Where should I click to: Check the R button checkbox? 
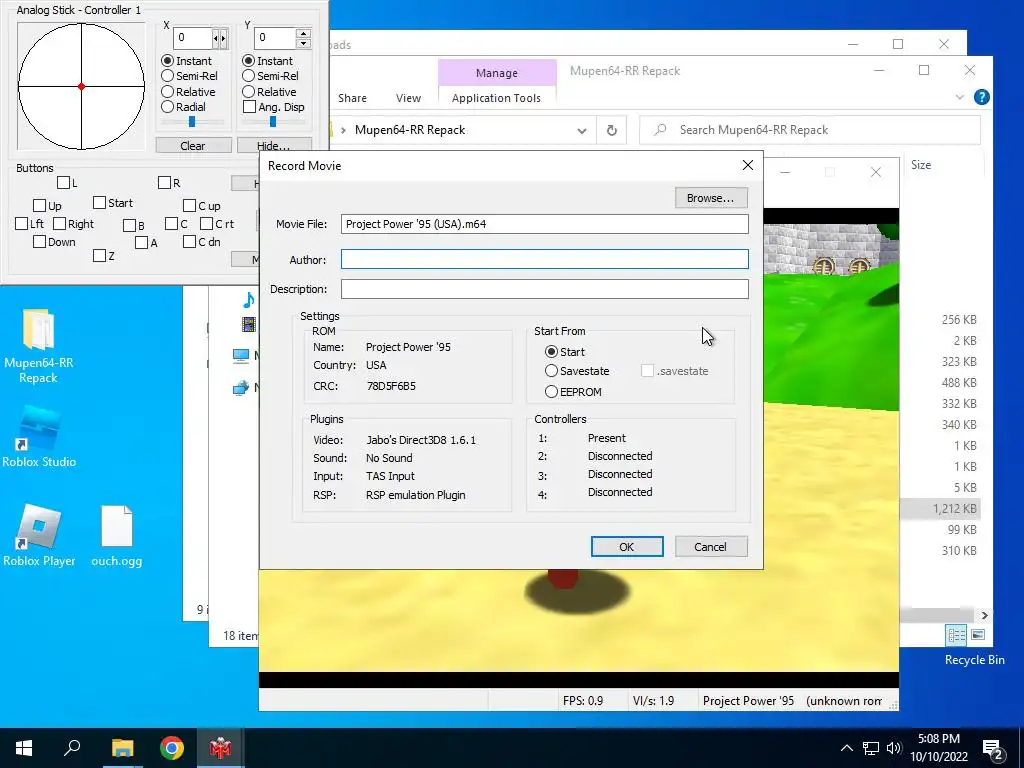tap(165, 183)
